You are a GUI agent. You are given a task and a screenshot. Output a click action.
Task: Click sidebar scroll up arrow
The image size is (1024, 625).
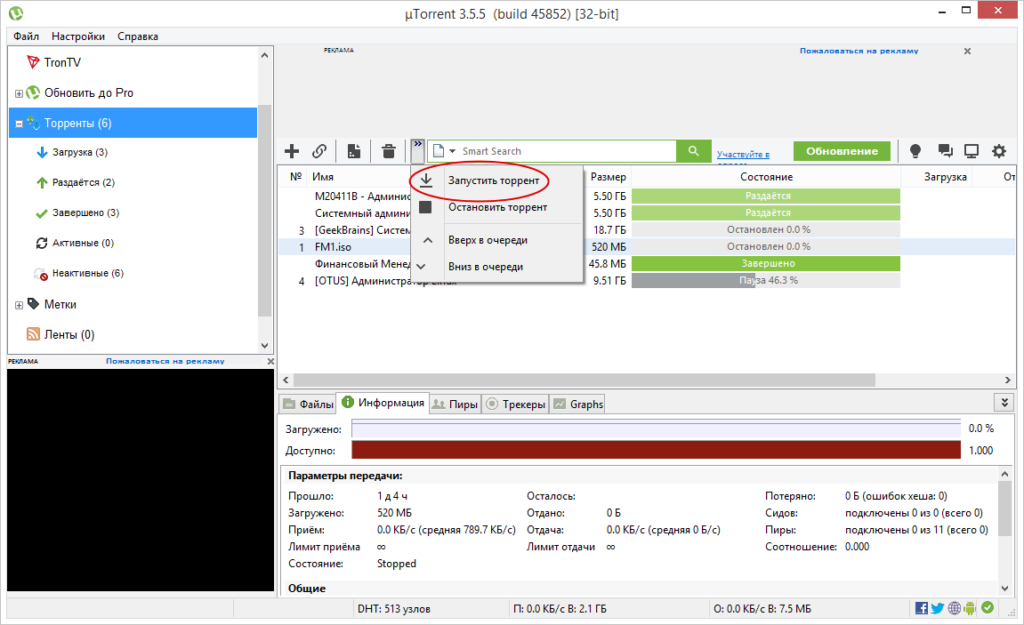point(264,56)
